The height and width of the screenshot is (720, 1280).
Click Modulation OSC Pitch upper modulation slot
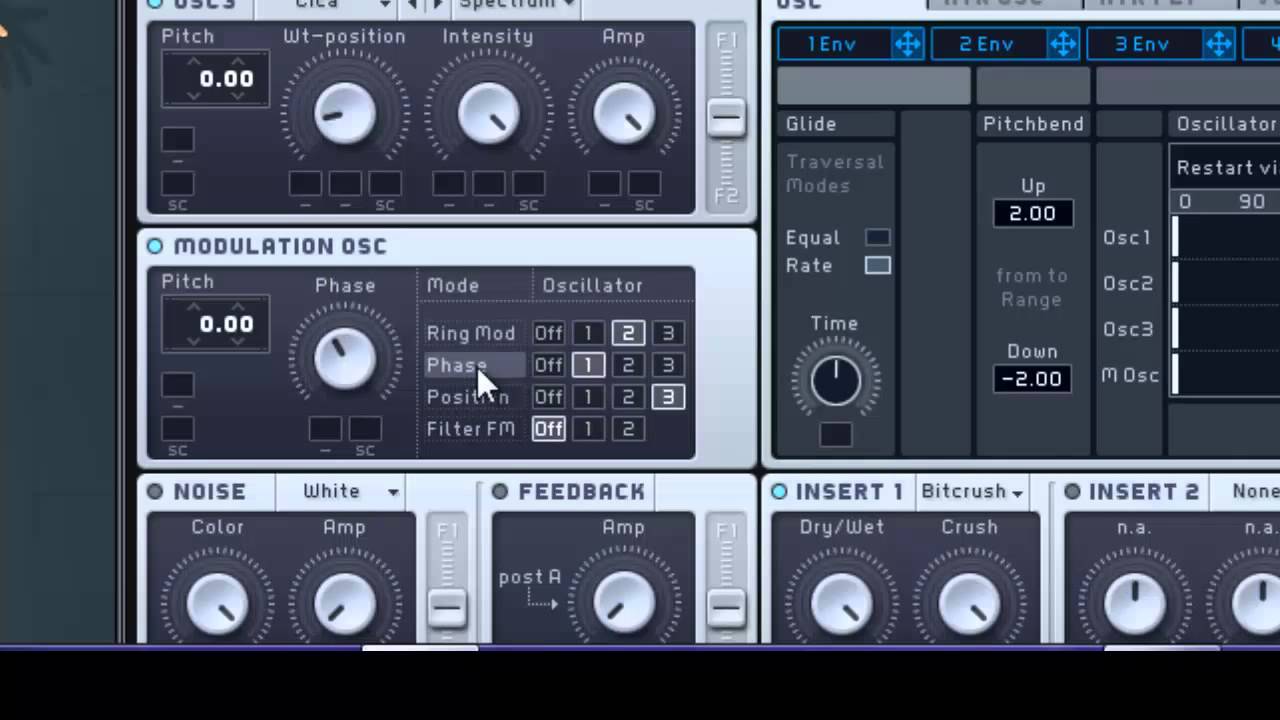click(178, 385)
